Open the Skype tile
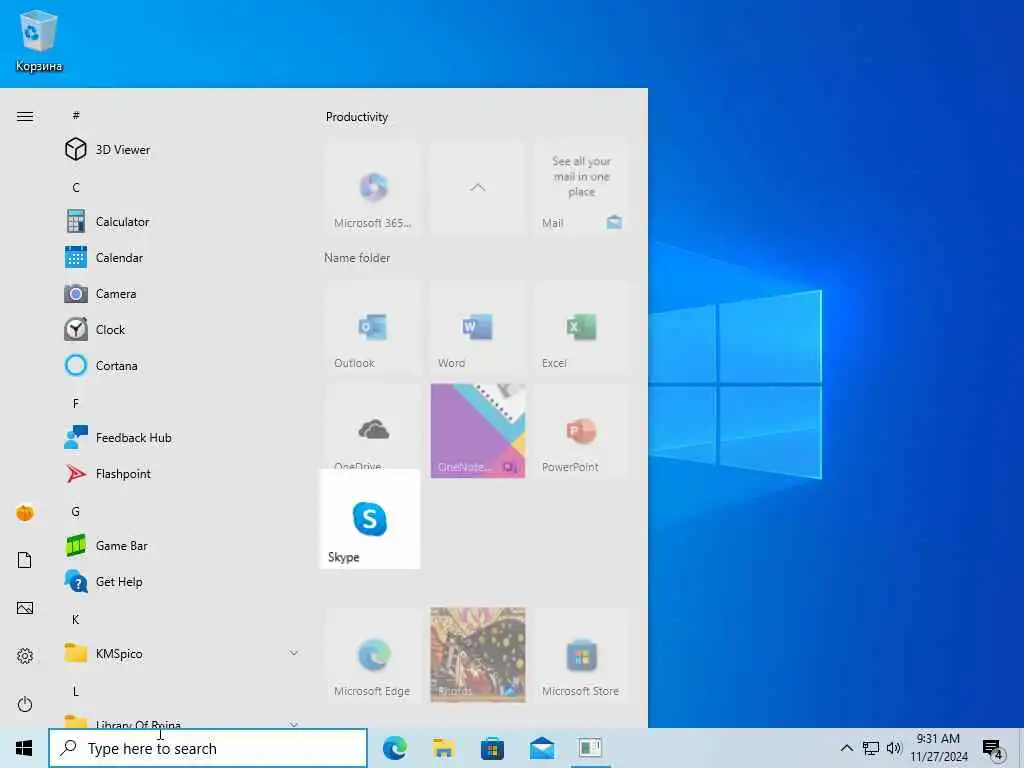The image size is (1024, 768). [x=370, y=519]
